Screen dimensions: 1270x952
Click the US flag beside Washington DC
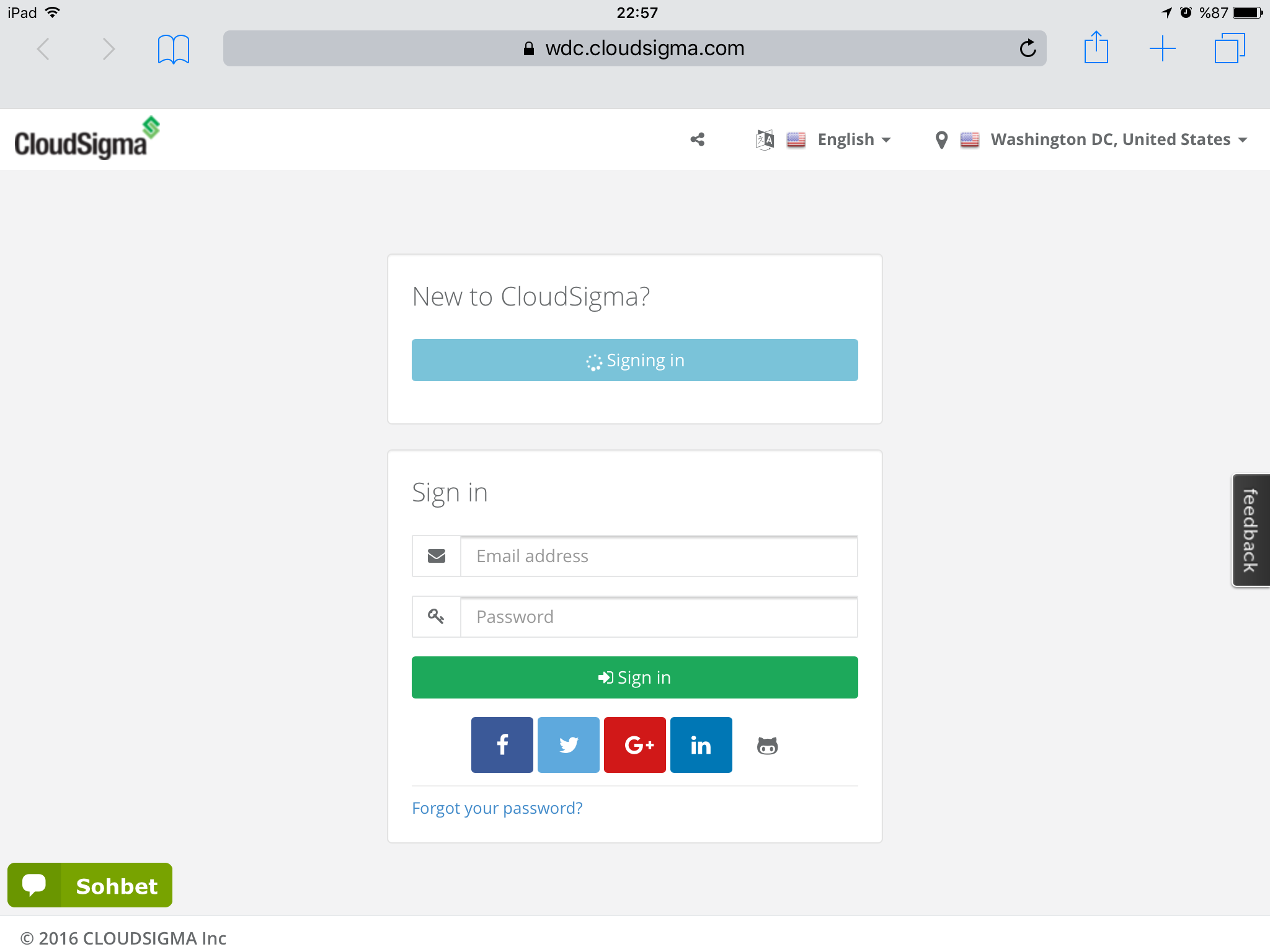click(x=970, y=139)
